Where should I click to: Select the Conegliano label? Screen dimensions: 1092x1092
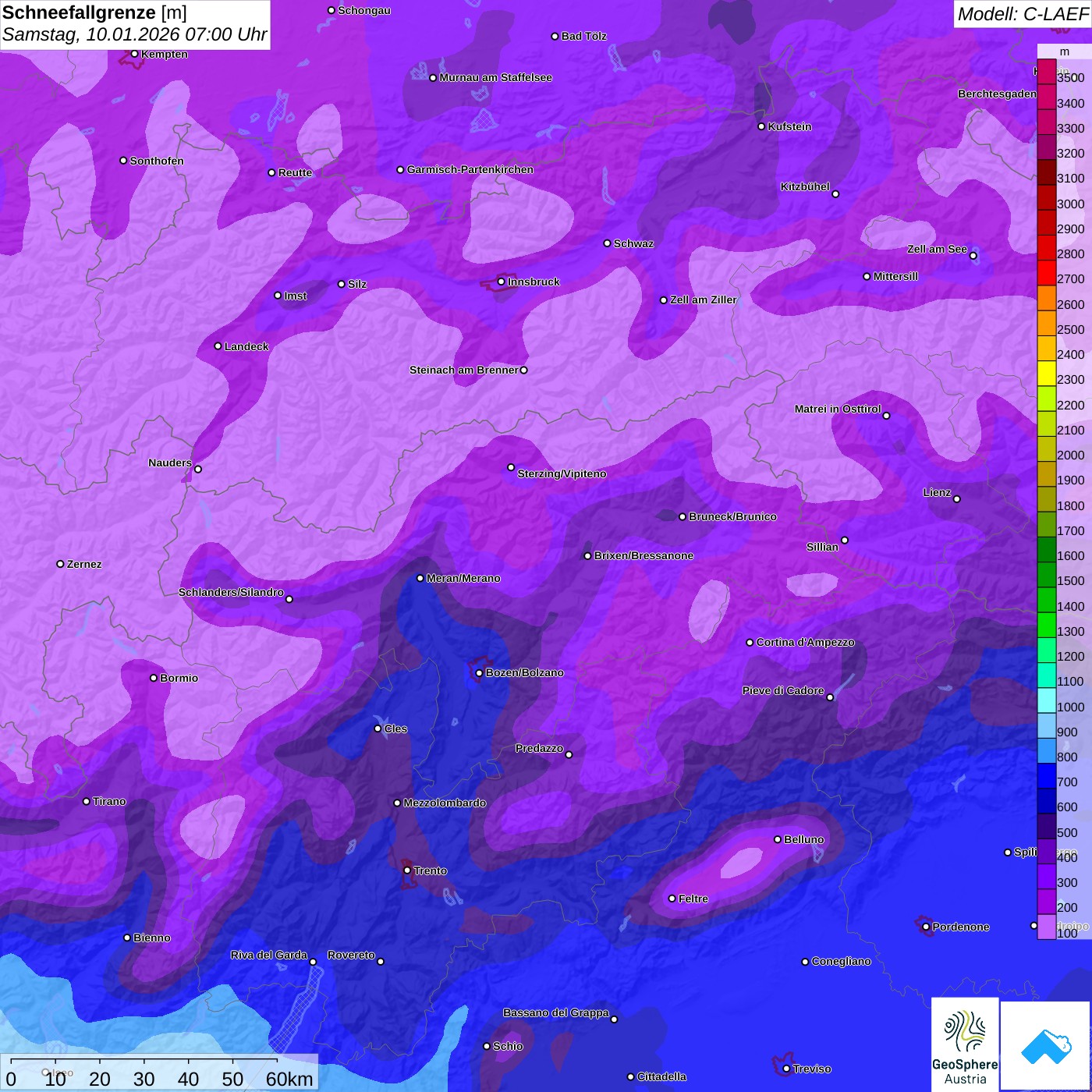coord(841,961)
